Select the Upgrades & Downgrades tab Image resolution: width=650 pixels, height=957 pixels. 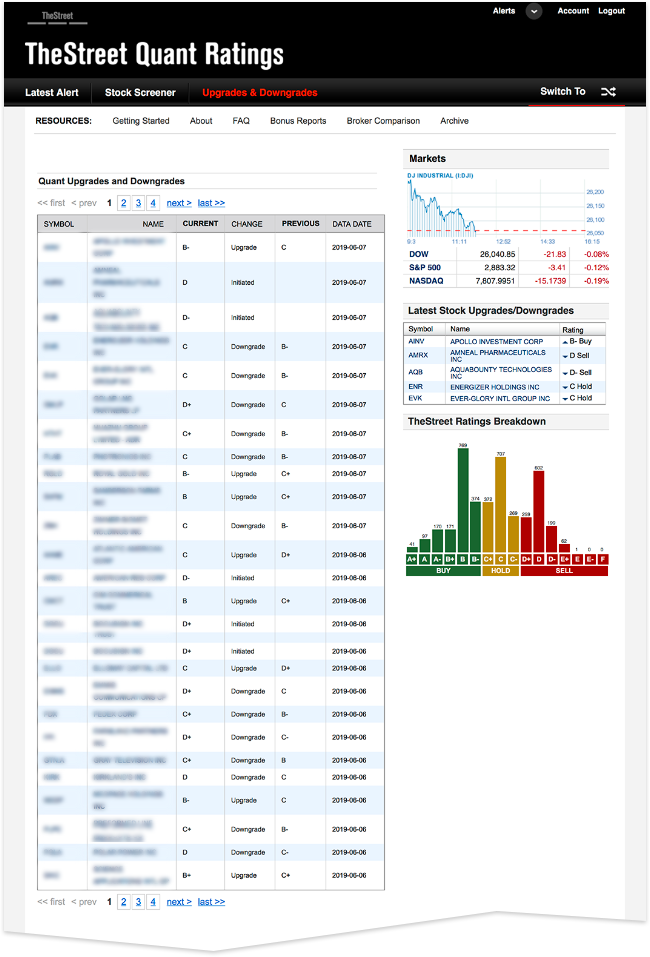point(260,93)
